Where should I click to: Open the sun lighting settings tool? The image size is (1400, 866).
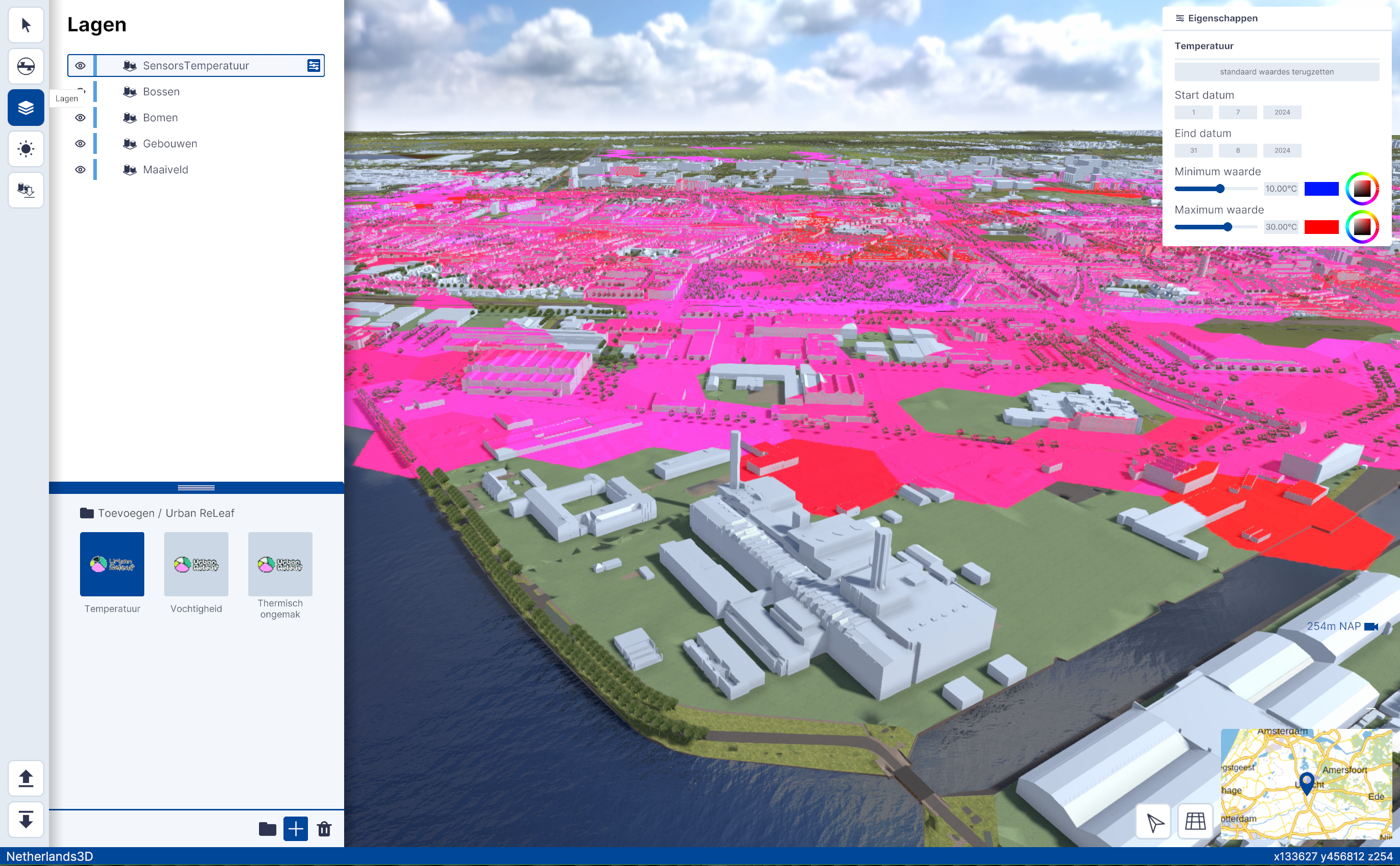click(x=26, y=149)
